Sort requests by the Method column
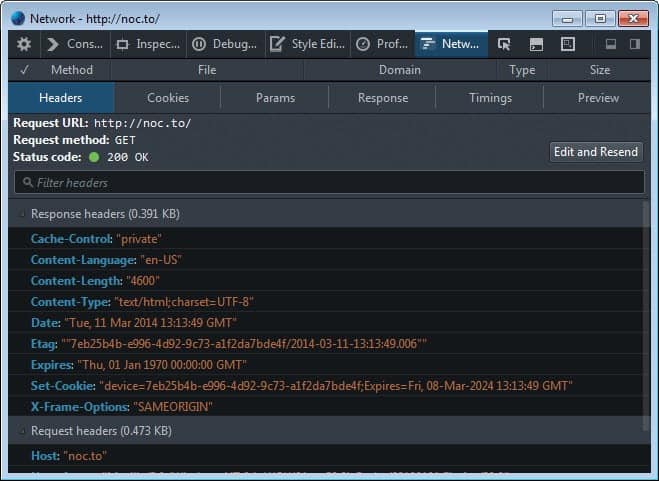This screenshot has width=659, height=481. click(x=72, y=70)
